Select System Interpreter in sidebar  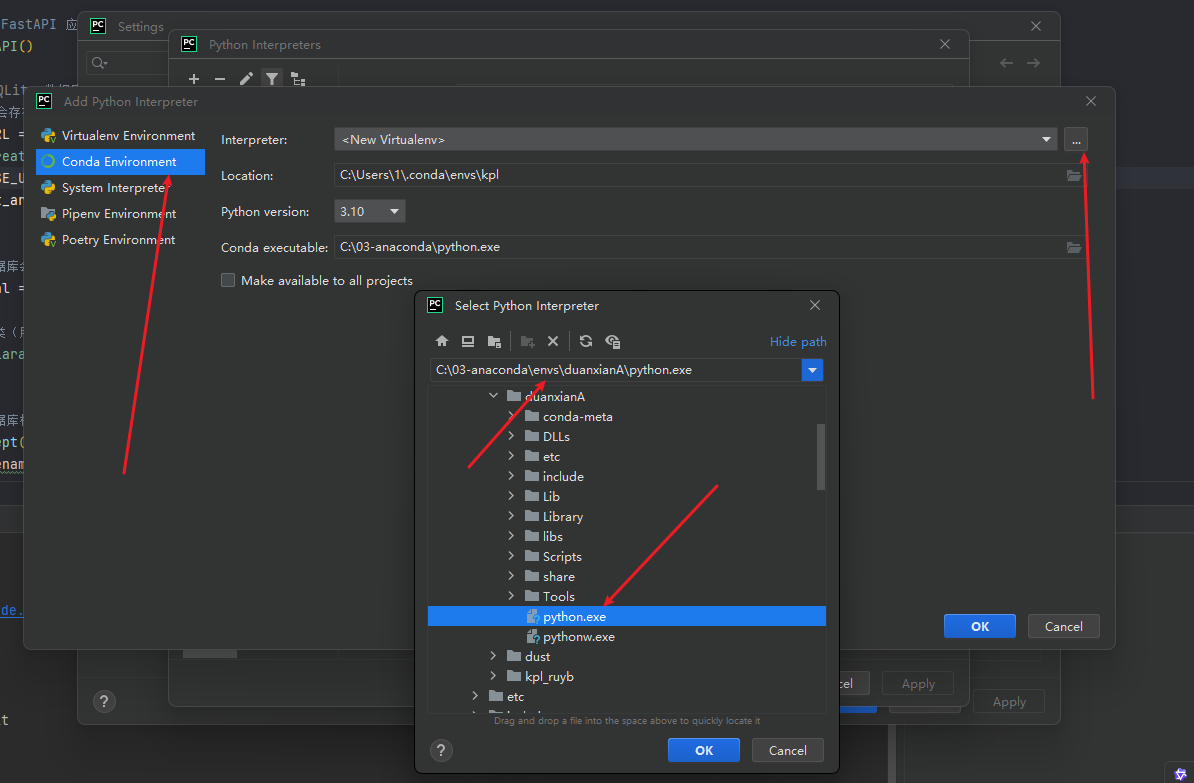[x=120, y=187]
